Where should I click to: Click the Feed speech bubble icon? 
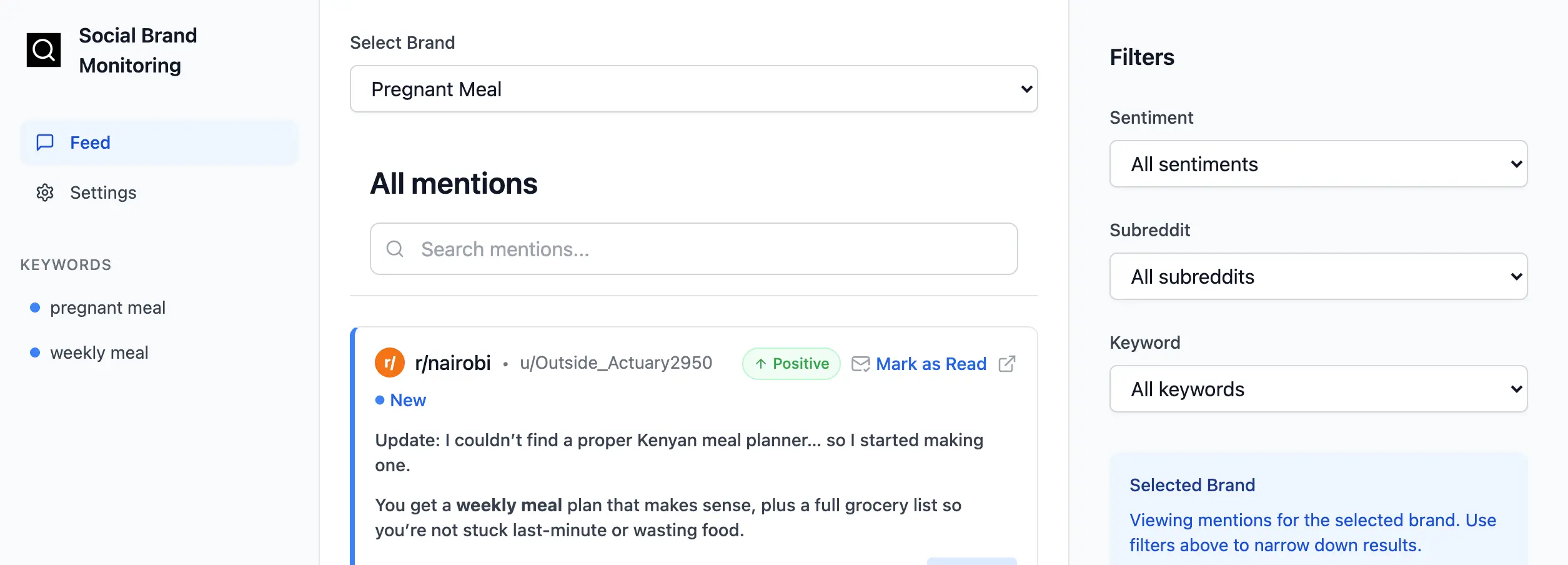(x=45, y=142)
